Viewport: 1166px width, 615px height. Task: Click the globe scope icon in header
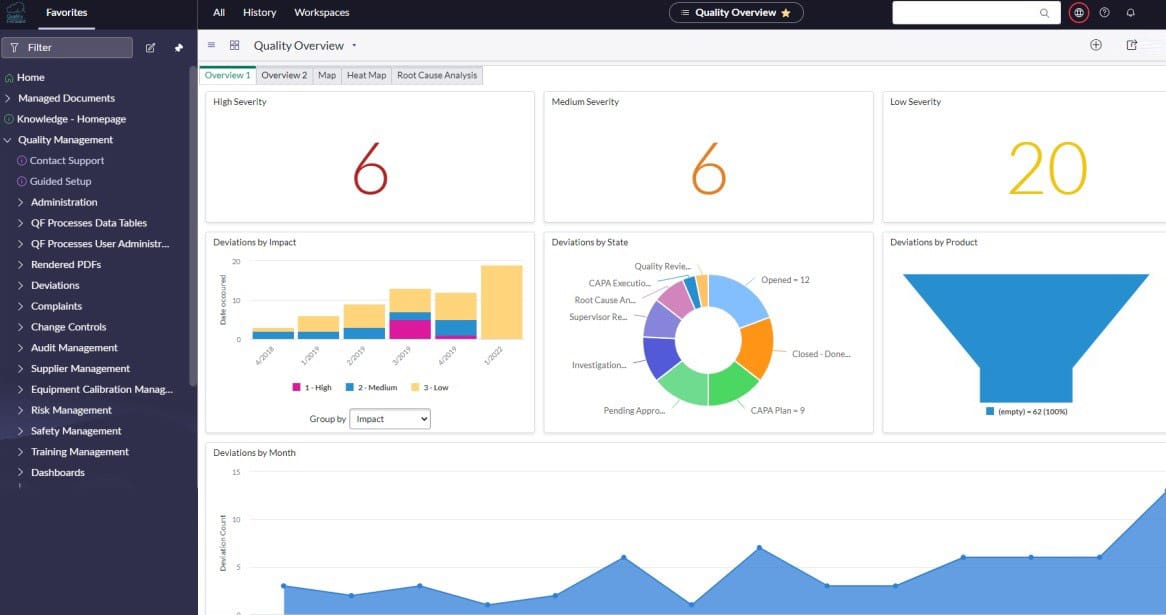1078,13
